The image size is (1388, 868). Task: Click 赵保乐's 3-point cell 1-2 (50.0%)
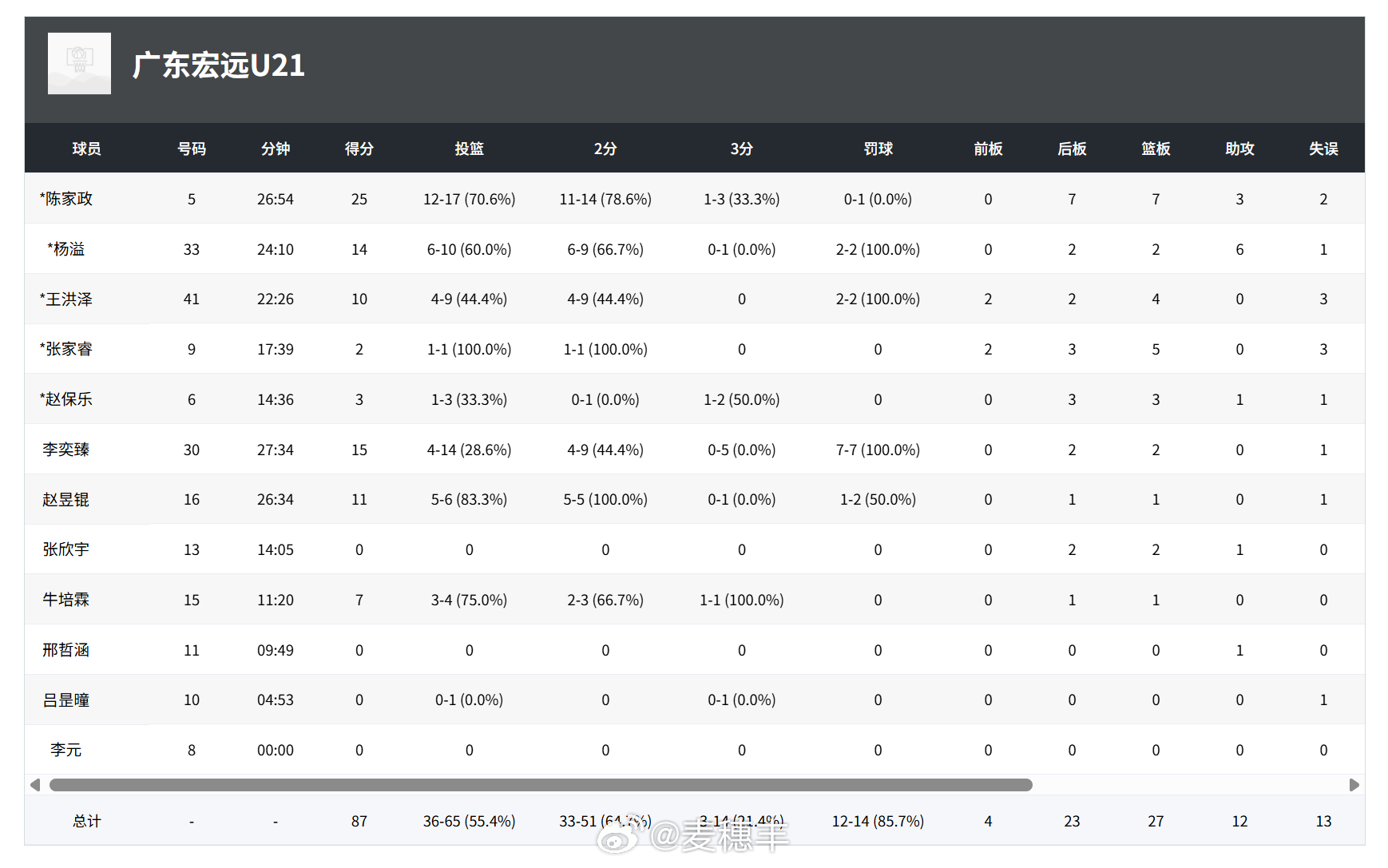(742, 399)
